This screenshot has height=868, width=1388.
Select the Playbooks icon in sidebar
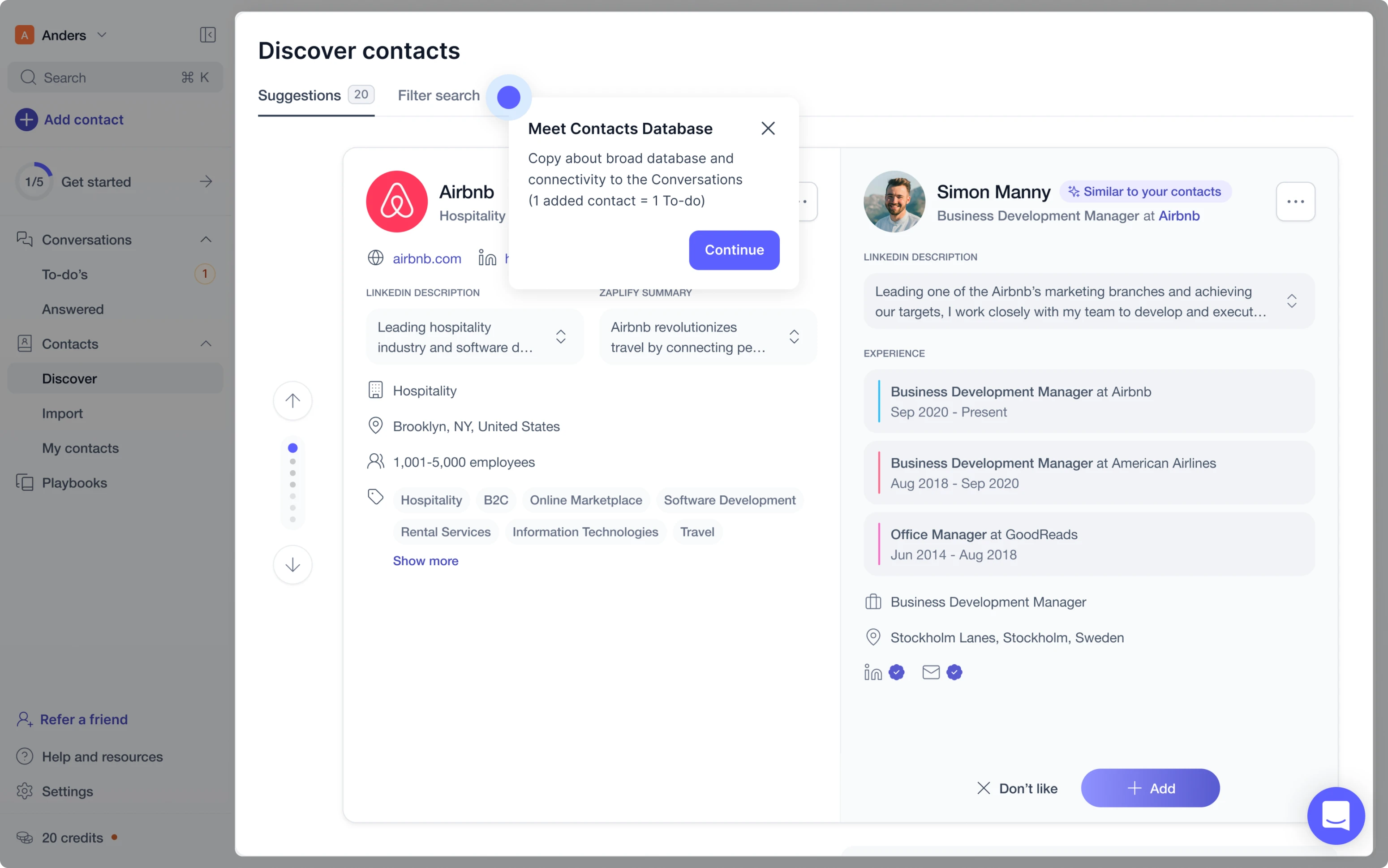coord(24,483)
